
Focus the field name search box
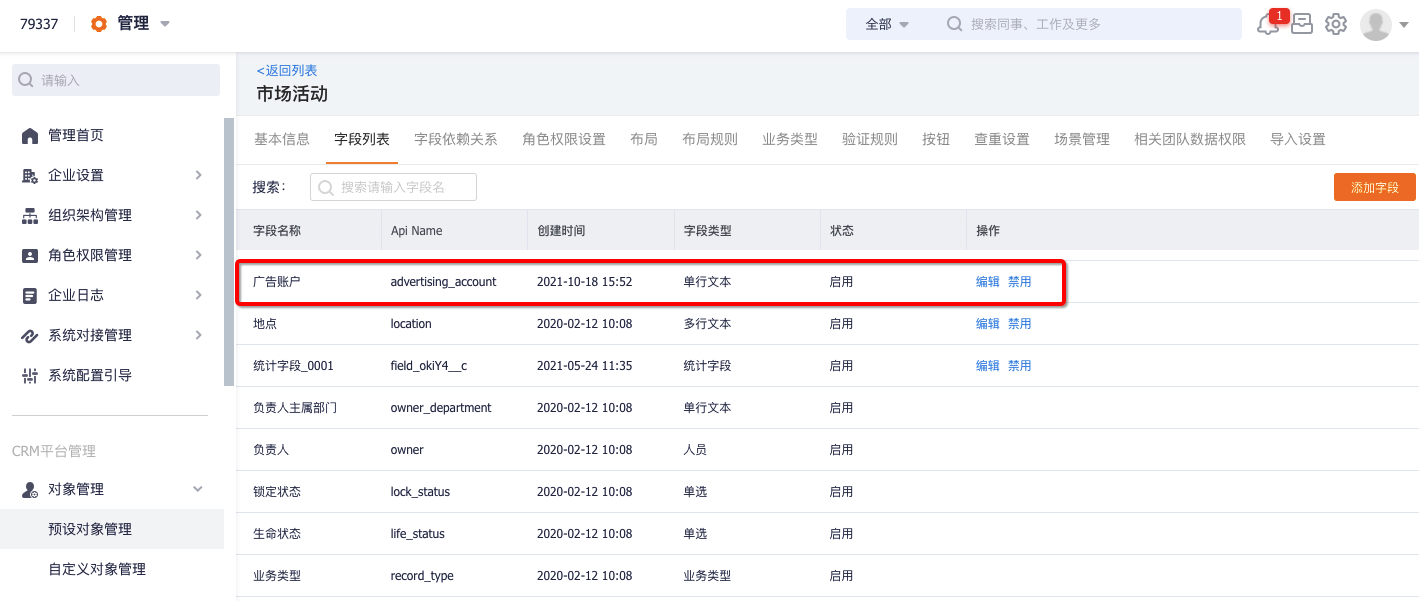393,187
